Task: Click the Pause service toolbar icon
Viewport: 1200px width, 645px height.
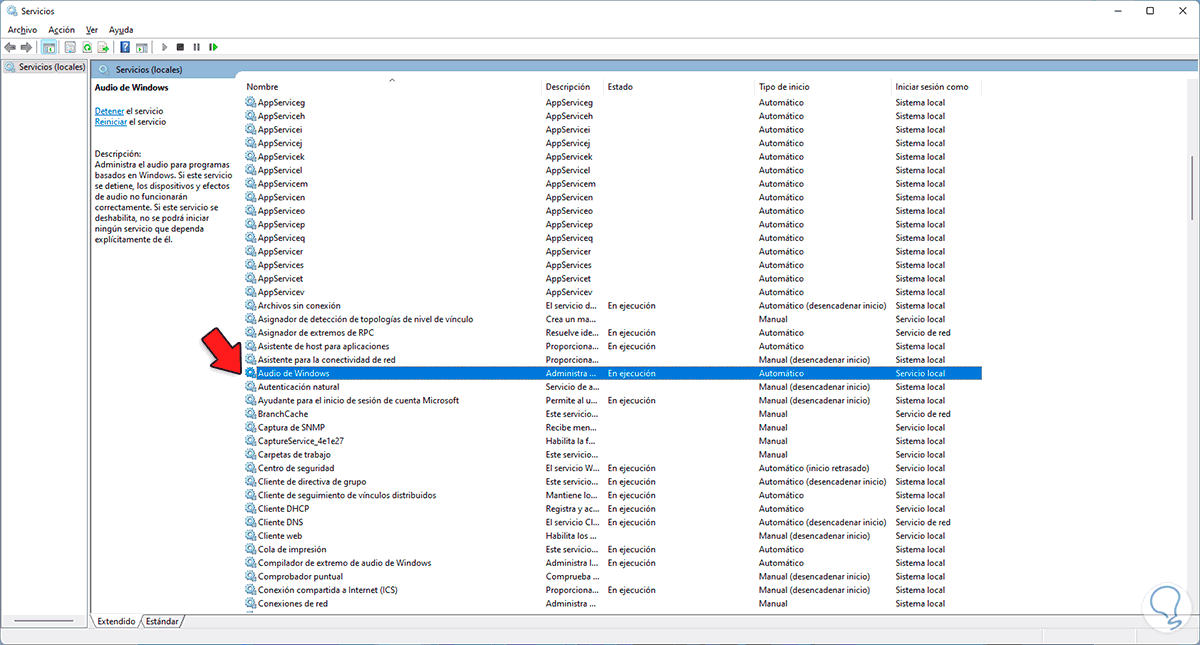Action: [x=197, y=47]
